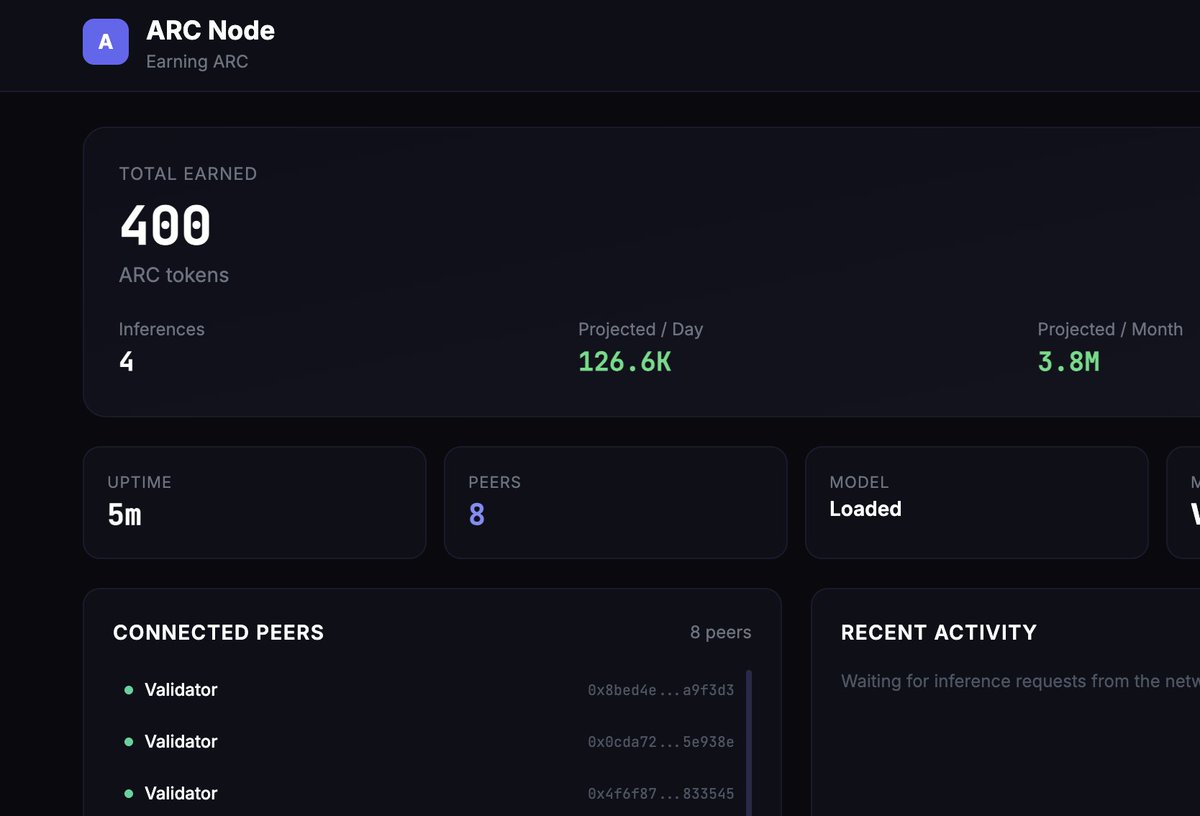Click the connected peers list scrollbar
This screenshot has width=1200, height=816.
point(749,743)
